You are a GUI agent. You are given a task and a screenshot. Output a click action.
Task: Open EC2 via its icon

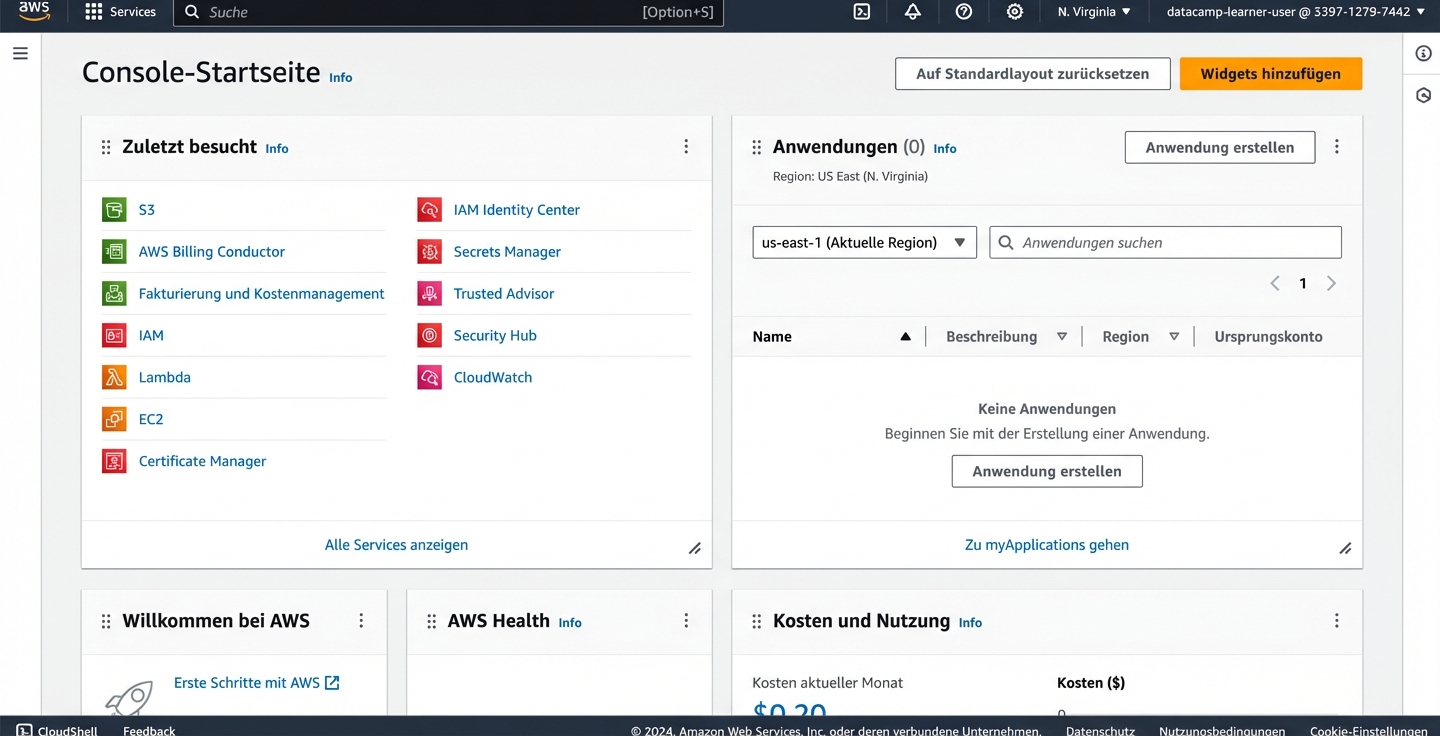pyautogui.click(x=114, y=419)
